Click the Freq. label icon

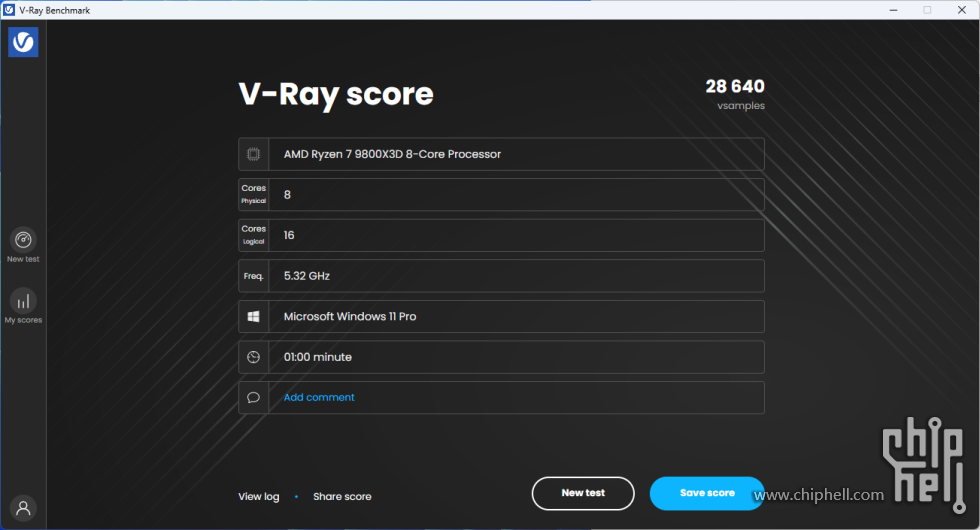coord(254,276)
